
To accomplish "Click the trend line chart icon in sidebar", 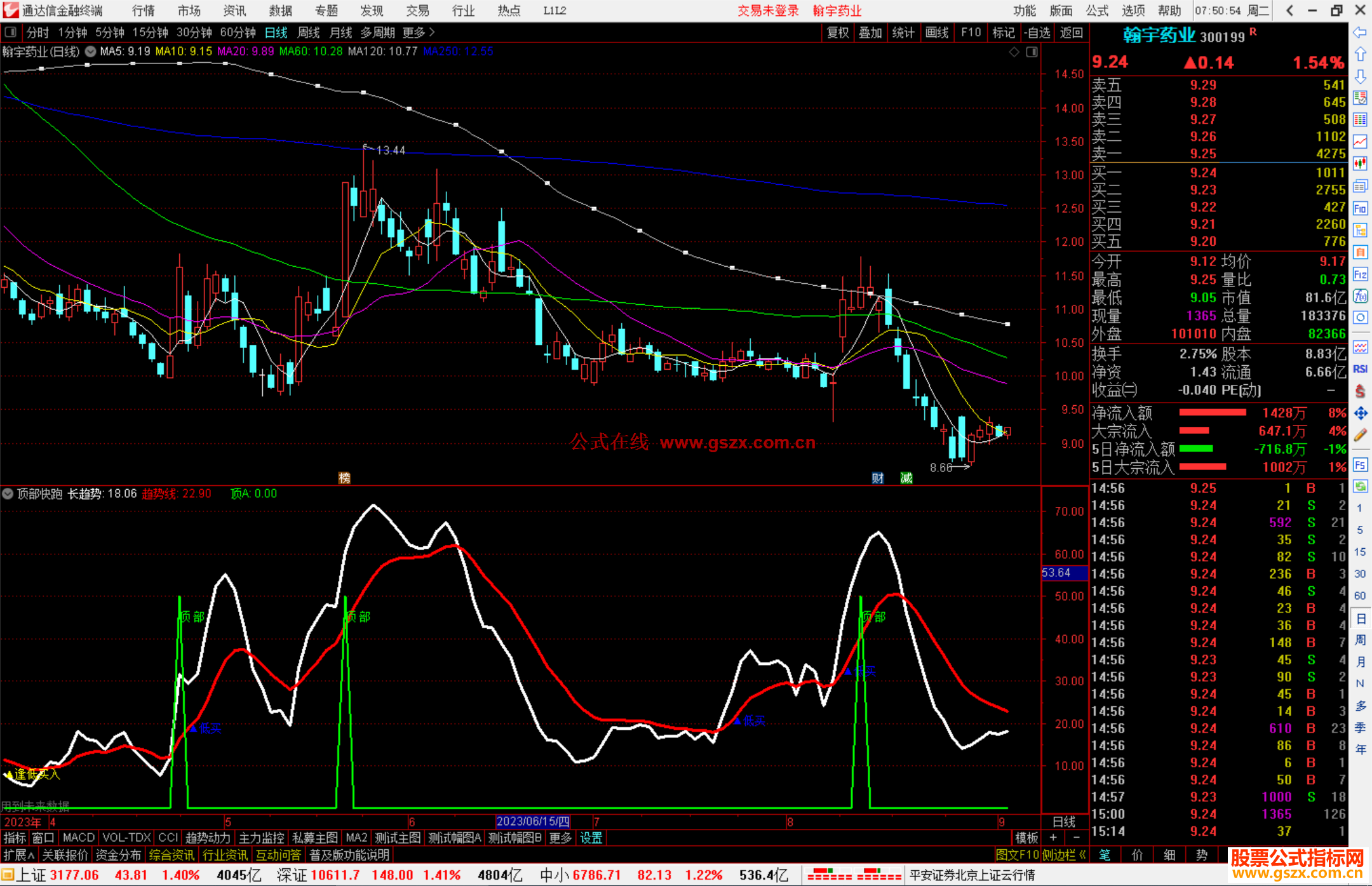I will (x=1360, y=142).
